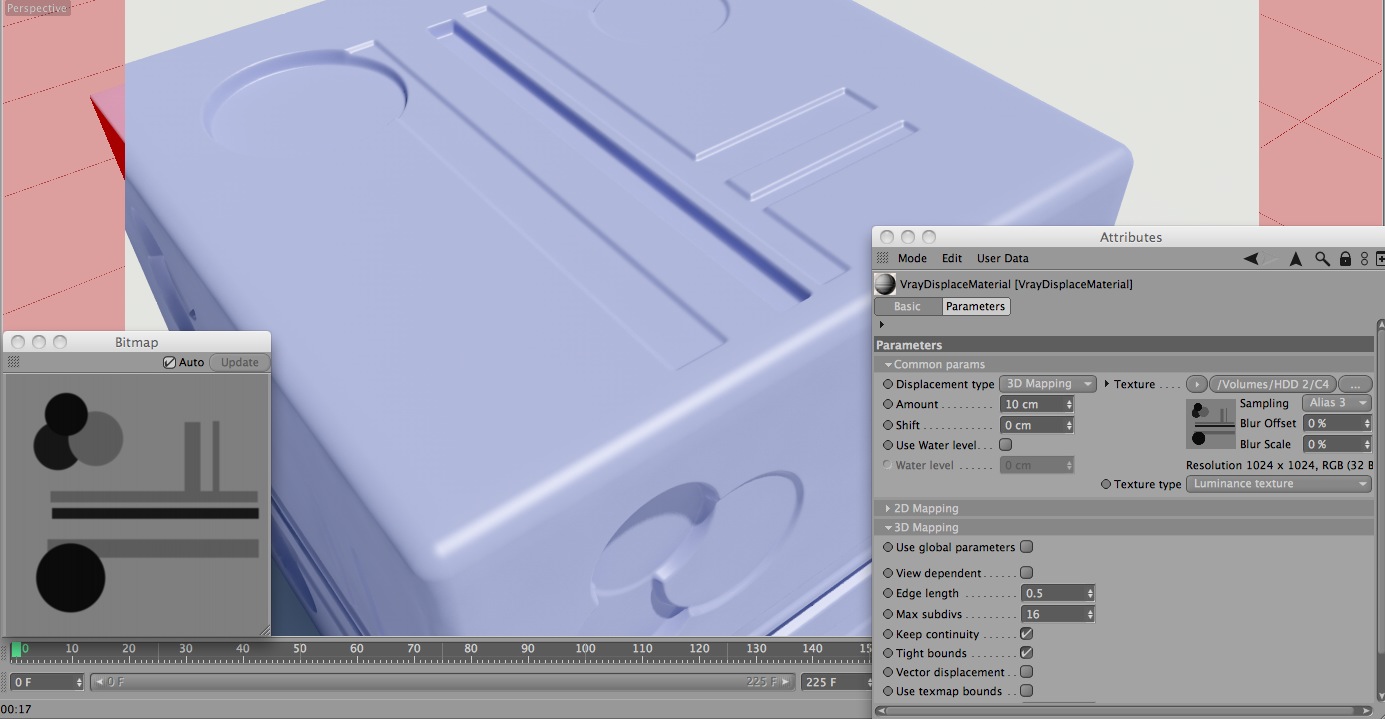
Task: Enable Use Water level checkbox
Action: pyautogui.click(x=1006, y=445)
